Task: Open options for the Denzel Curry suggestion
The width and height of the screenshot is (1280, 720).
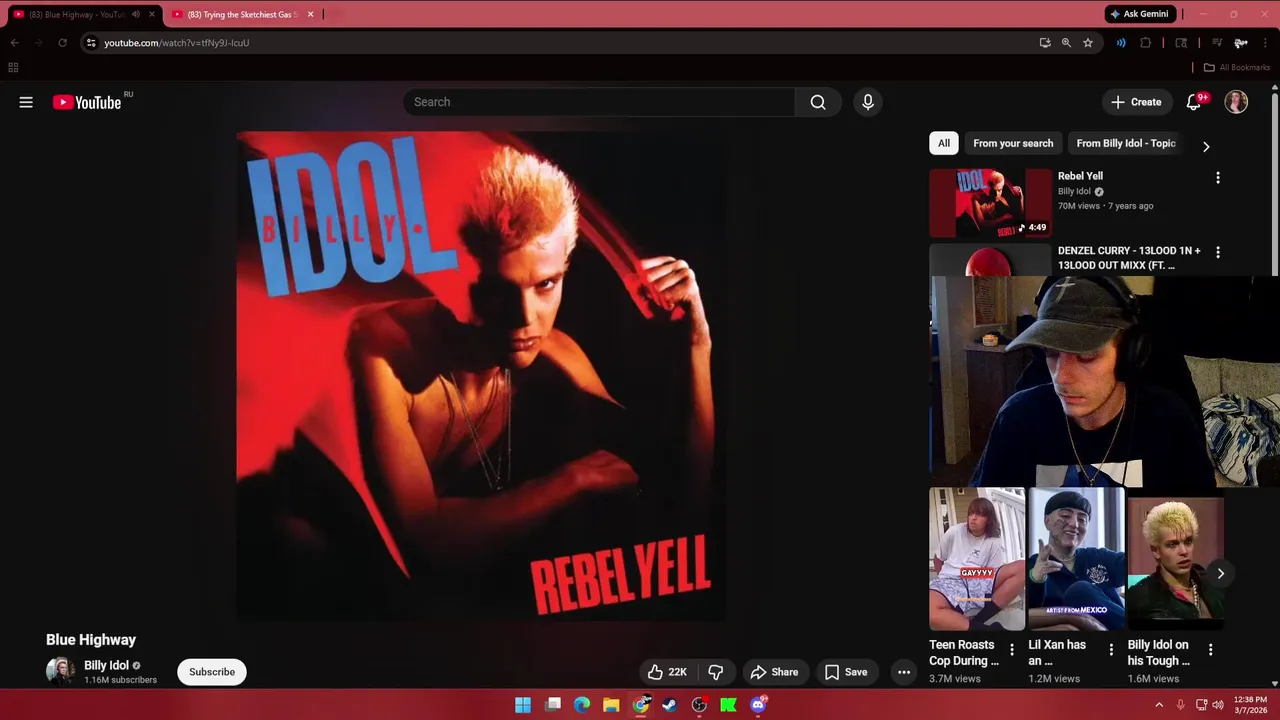Action: pyautogui.click(x=1217, y=252)
